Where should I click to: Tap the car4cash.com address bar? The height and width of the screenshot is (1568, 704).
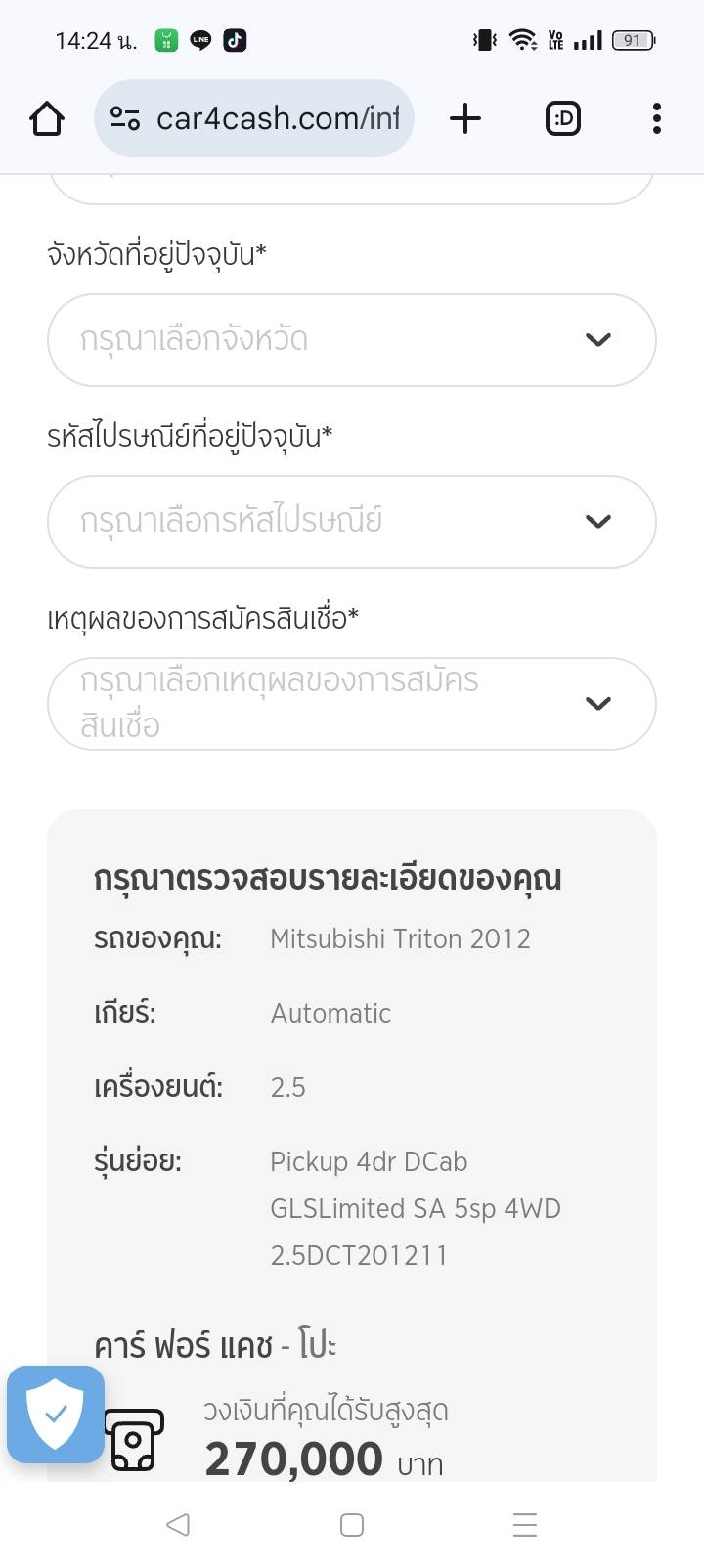coord(278,118)
